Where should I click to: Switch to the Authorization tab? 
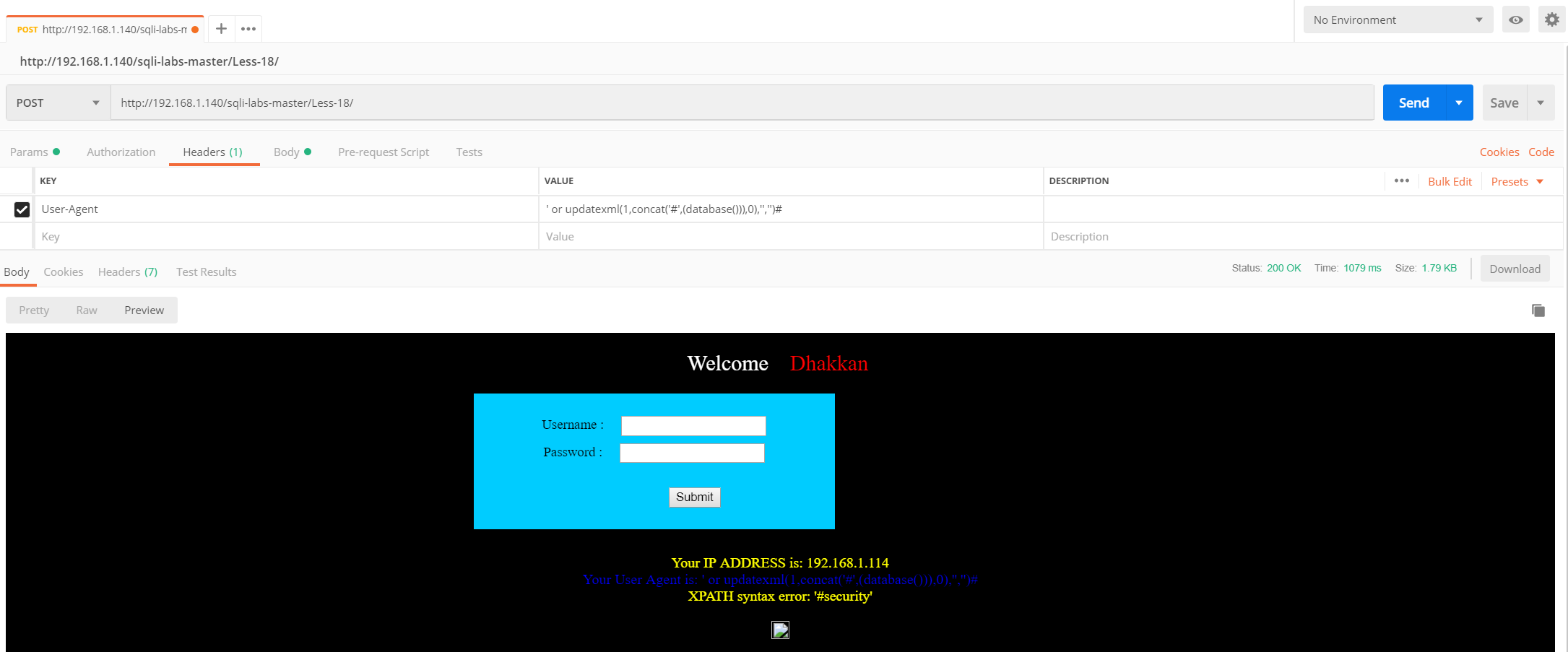[121, 152]
